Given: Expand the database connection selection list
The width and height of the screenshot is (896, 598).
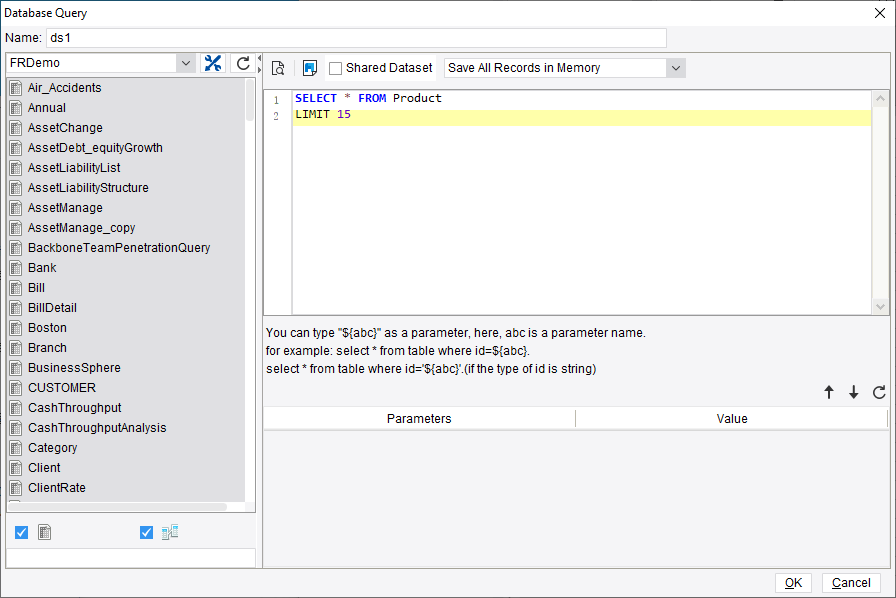Looking at the screenshot, I should click(x=186, y=61).
